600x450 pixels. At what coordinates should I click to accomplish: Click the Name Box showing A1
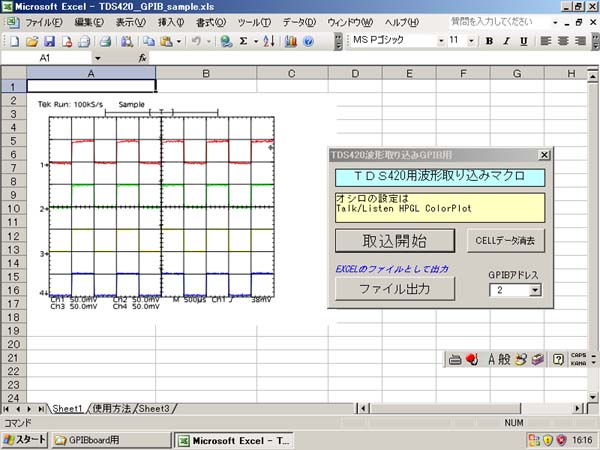coord(46,58)
